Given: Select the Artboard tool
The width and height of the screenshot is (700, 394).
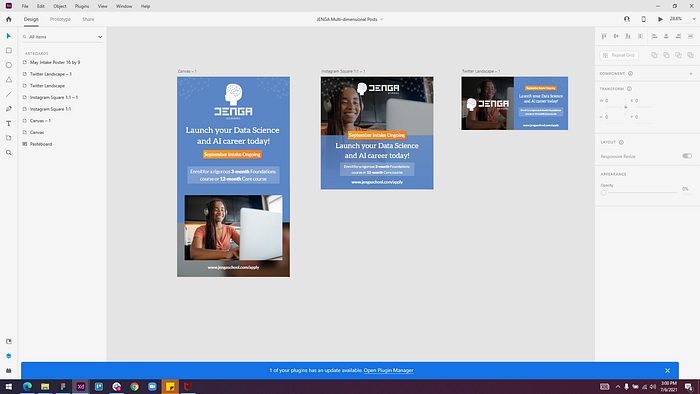Looking at the screenshot, I should click(x=8, y=138).
